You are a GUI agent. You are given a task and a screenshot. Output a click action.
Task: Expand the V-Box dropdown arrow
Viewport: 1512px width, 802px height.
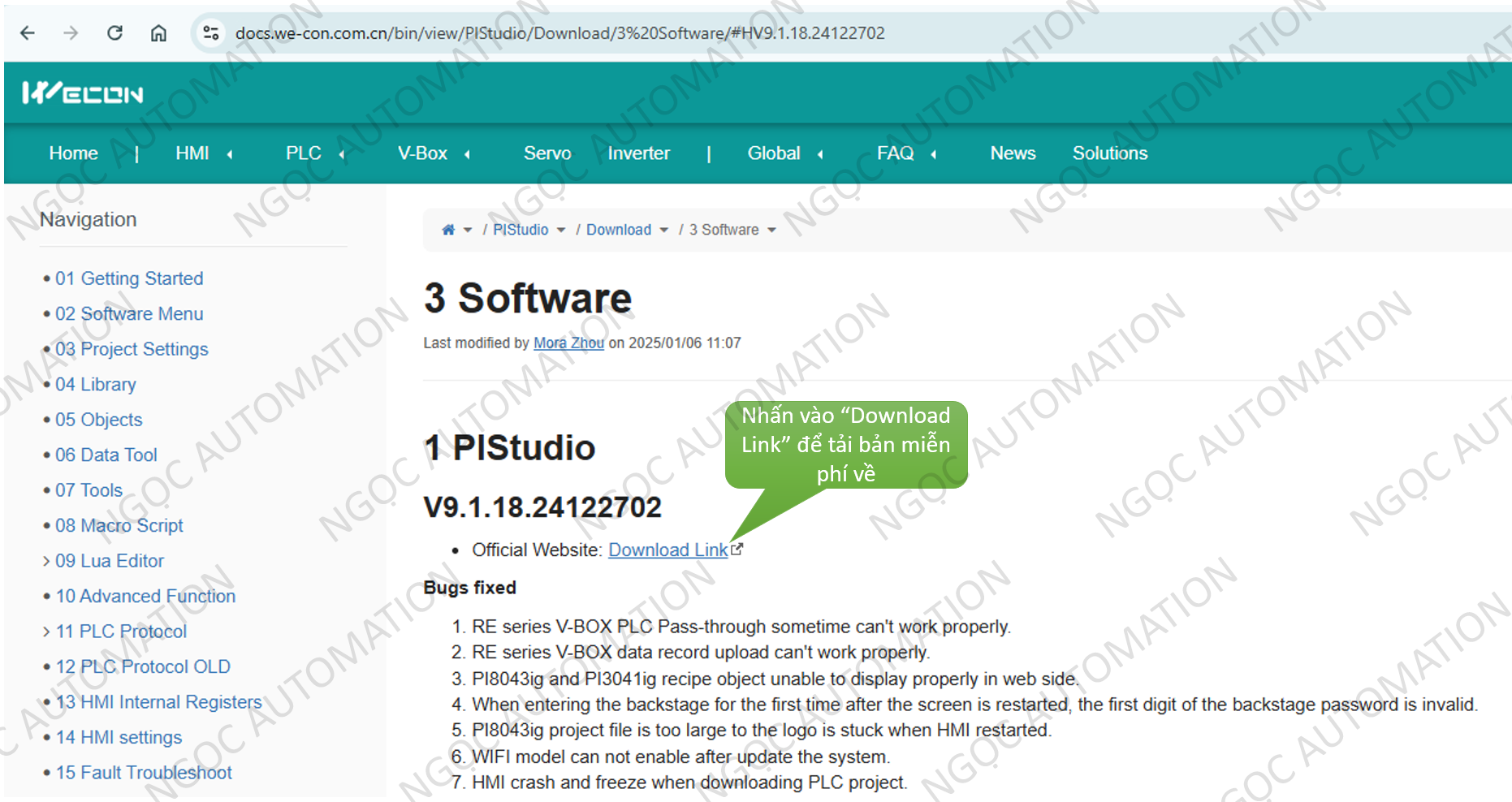point(467,154)
